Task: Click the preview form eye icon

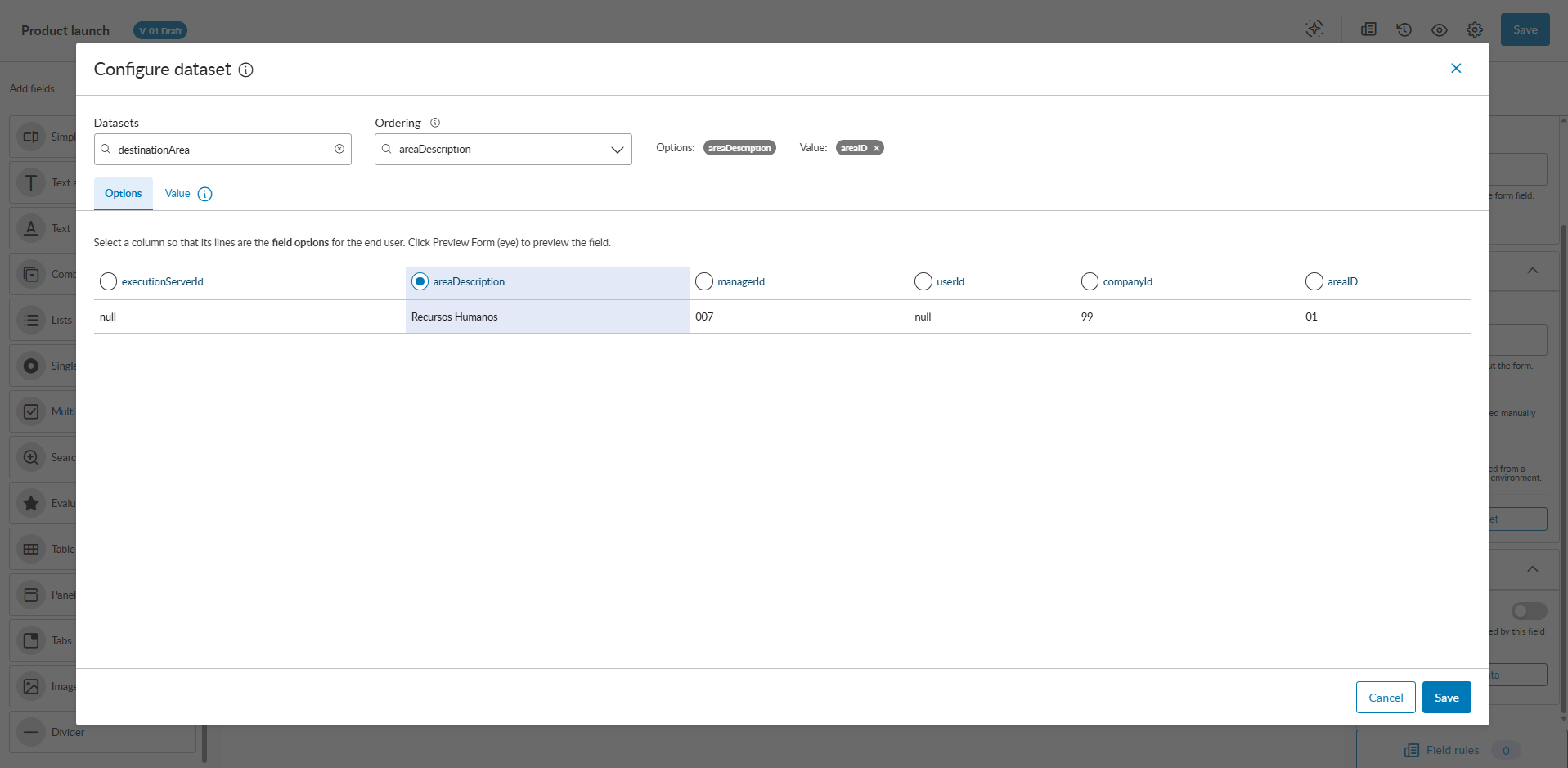Action: pos(1440,30)
